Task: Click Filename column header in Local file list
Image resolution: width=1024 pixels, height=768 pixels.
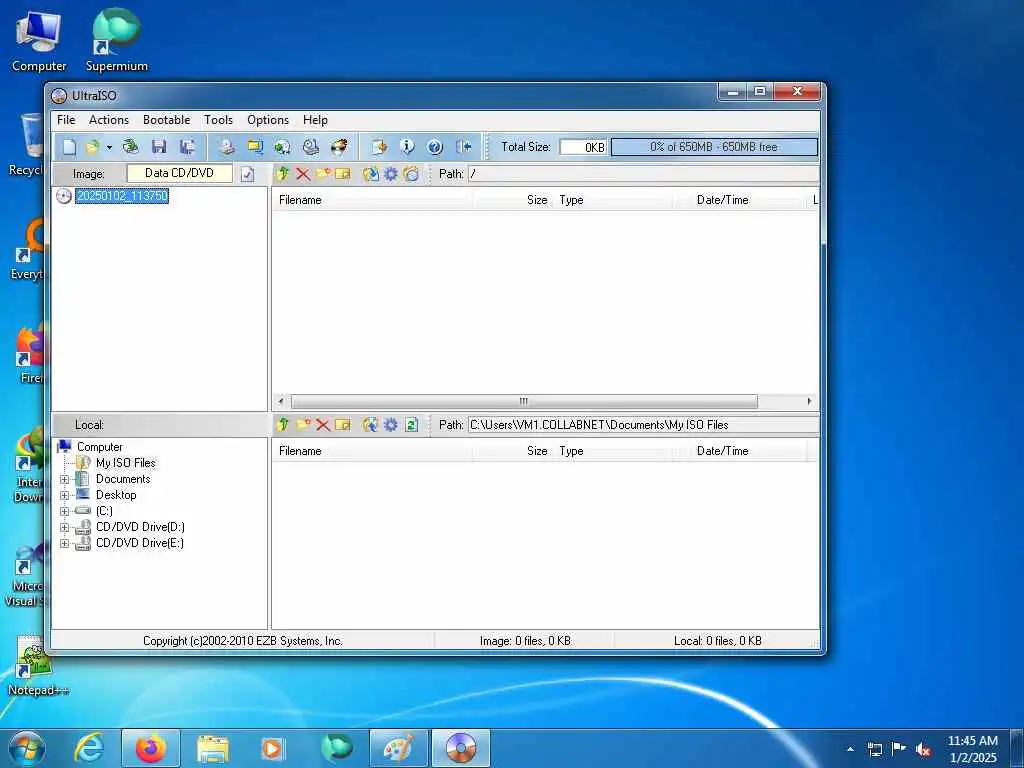Action: [x=372, y=451]
